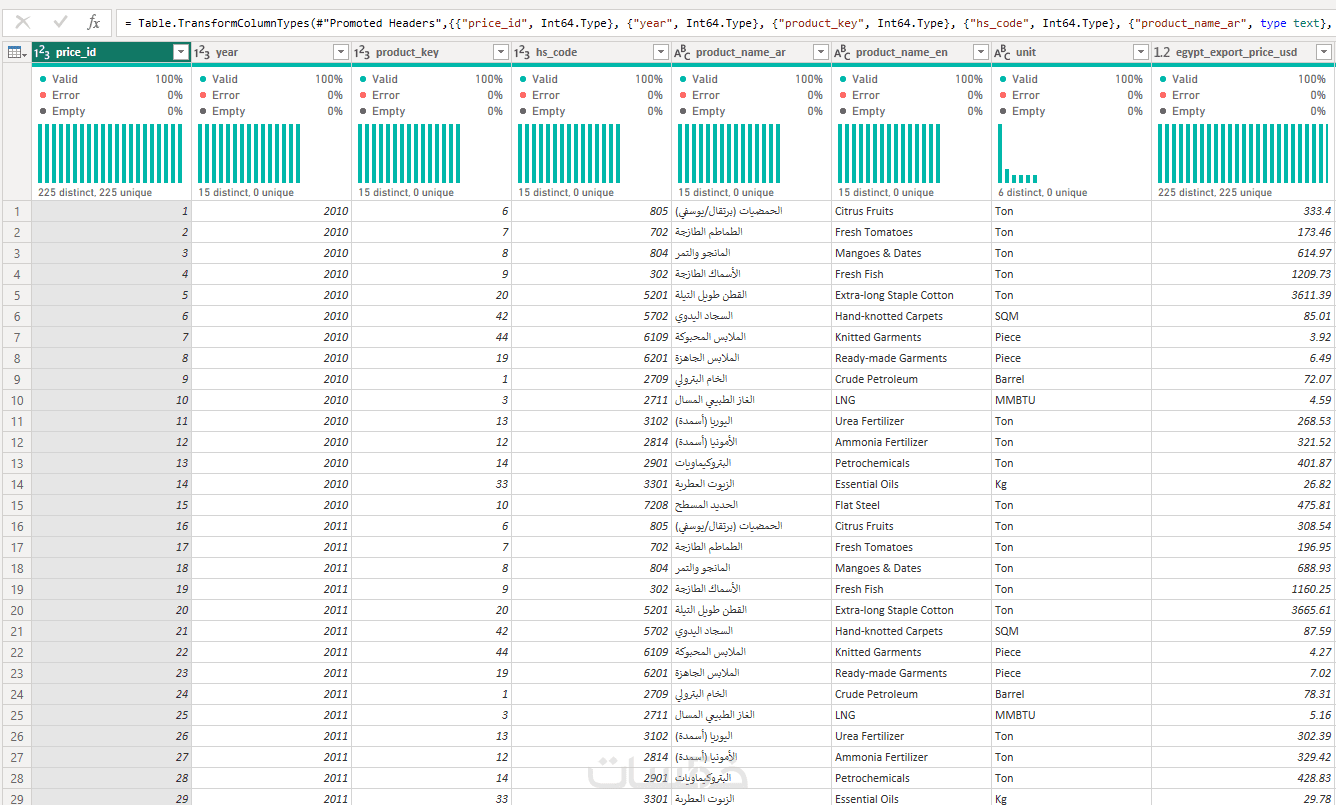The width and height of the screenshot is (1336, 805).
Task: Click the data type icon for year column
Action: pos(202,52)
